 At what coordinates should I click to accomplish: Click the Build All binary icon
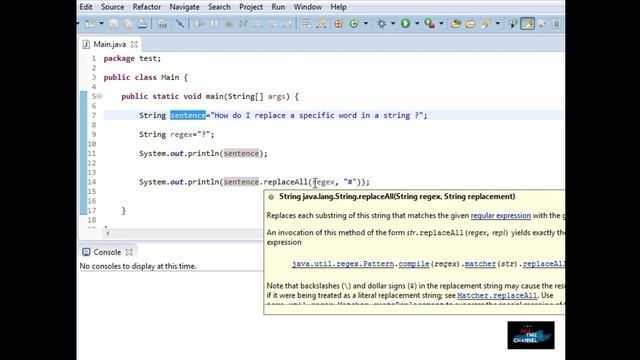(162, 24)
